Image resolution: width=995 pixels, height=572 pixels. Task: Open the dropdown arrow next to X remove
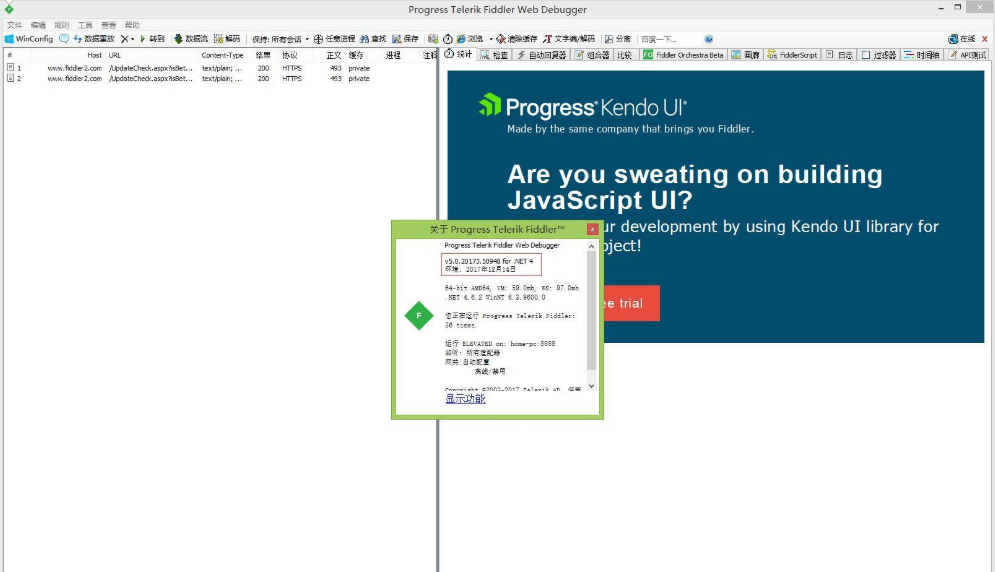(133, 39)
